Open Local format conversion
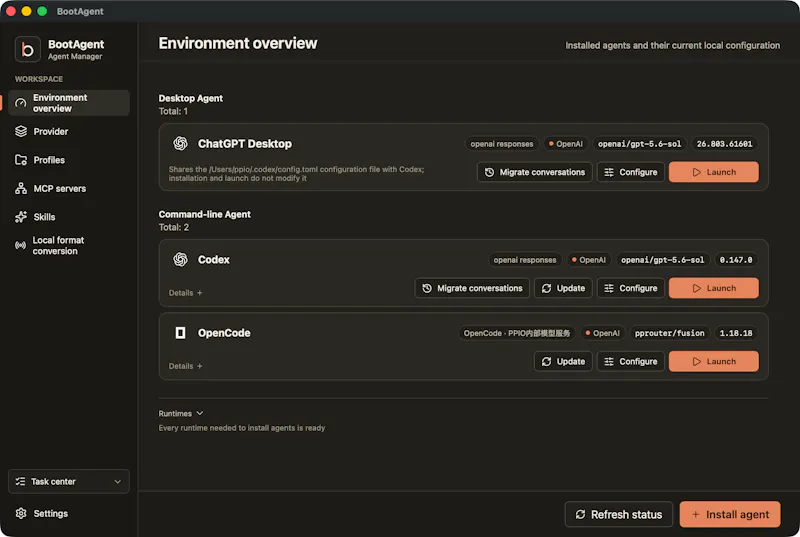 point(69,246)
